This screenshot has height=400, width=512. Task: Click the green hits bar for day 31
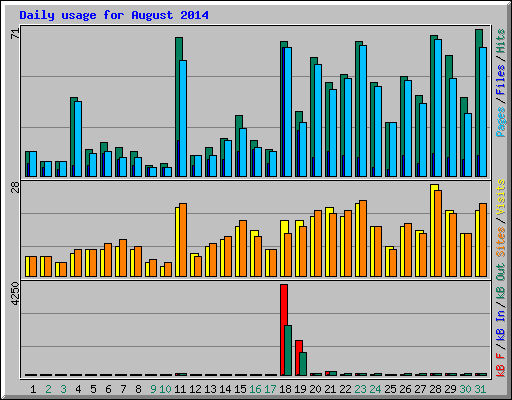coord(478,103)
